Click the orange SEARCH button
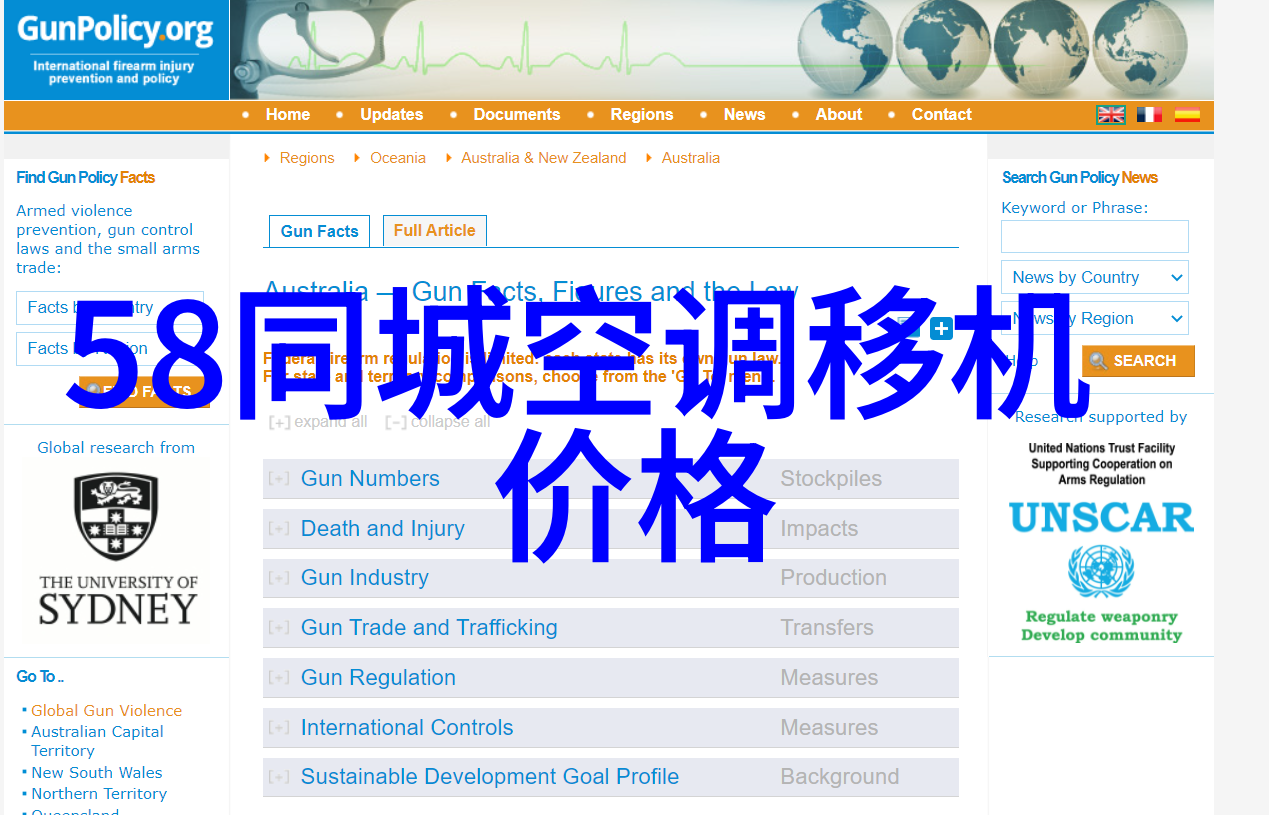The image size is (1269, 815). tap(1138, 361)
